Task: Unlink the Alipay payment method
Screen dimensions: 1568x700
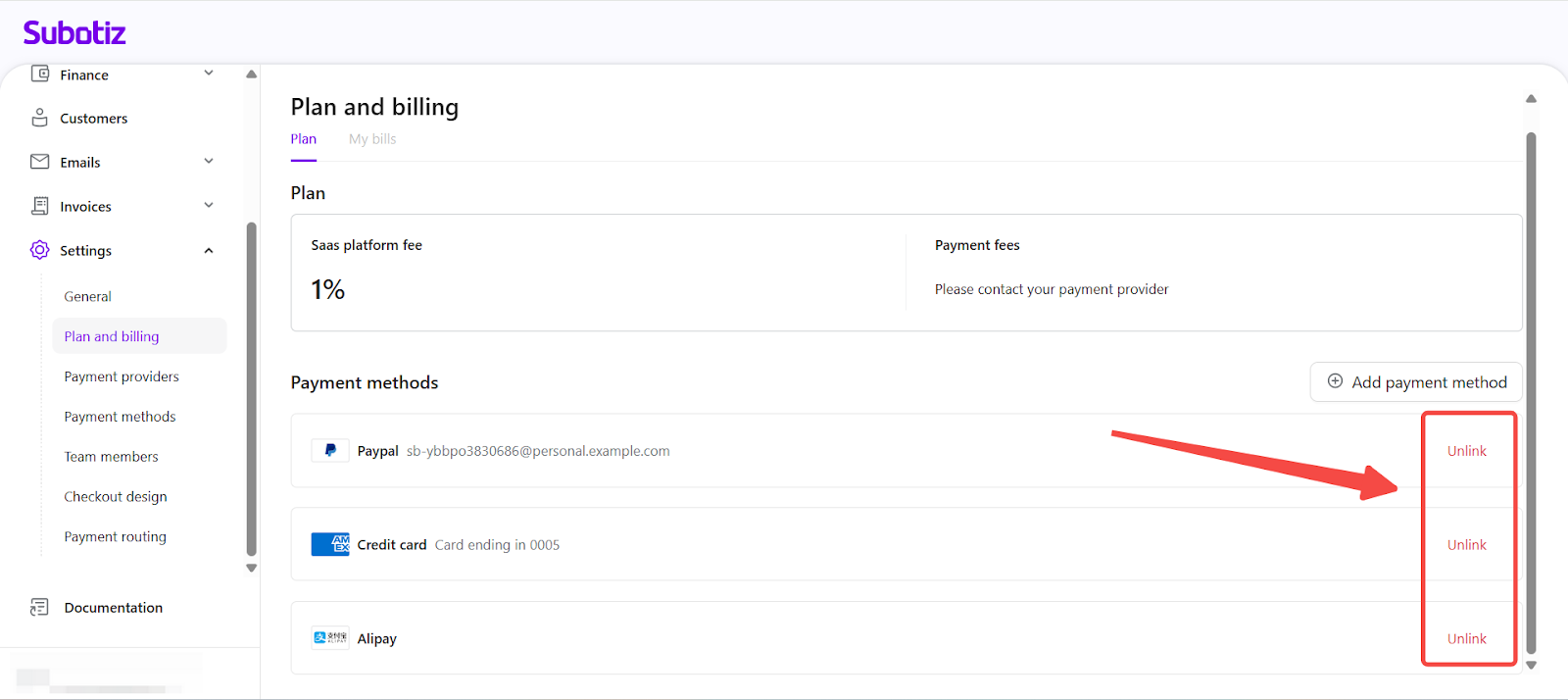Action: coord(1466,638)
